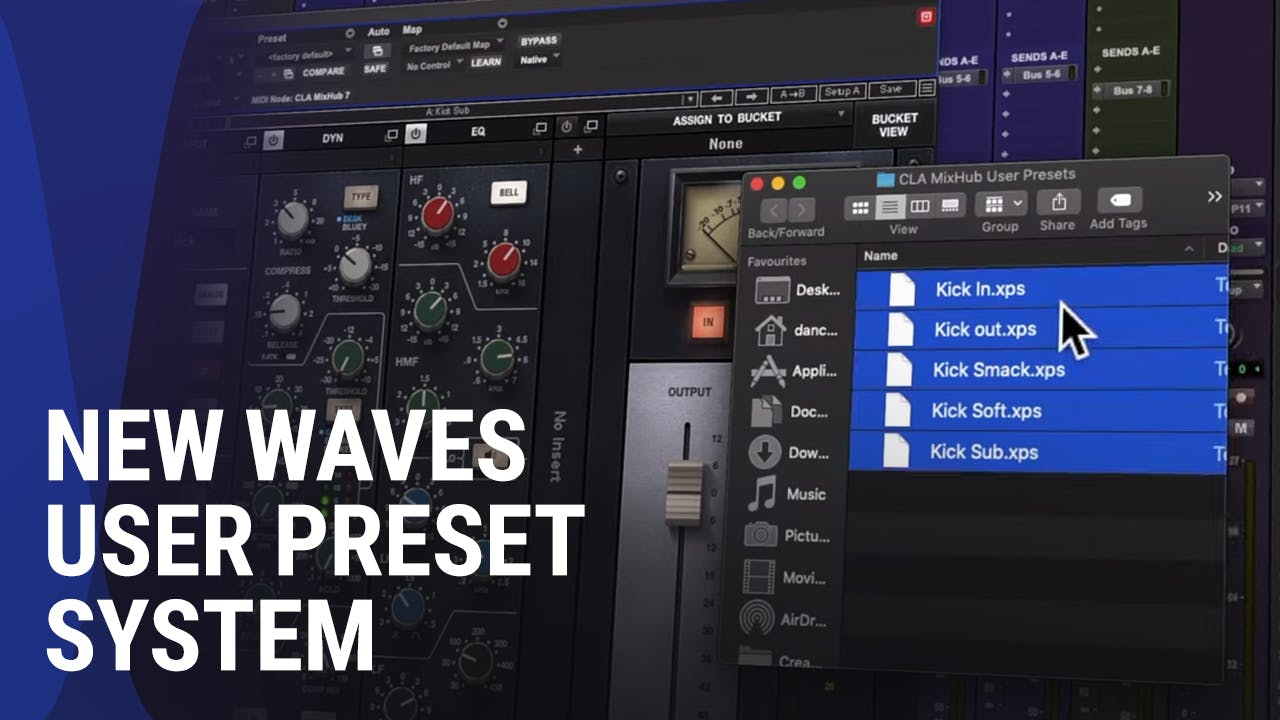Toggle the DYN section power button
1280x720 pixels.
coord(273,139)
